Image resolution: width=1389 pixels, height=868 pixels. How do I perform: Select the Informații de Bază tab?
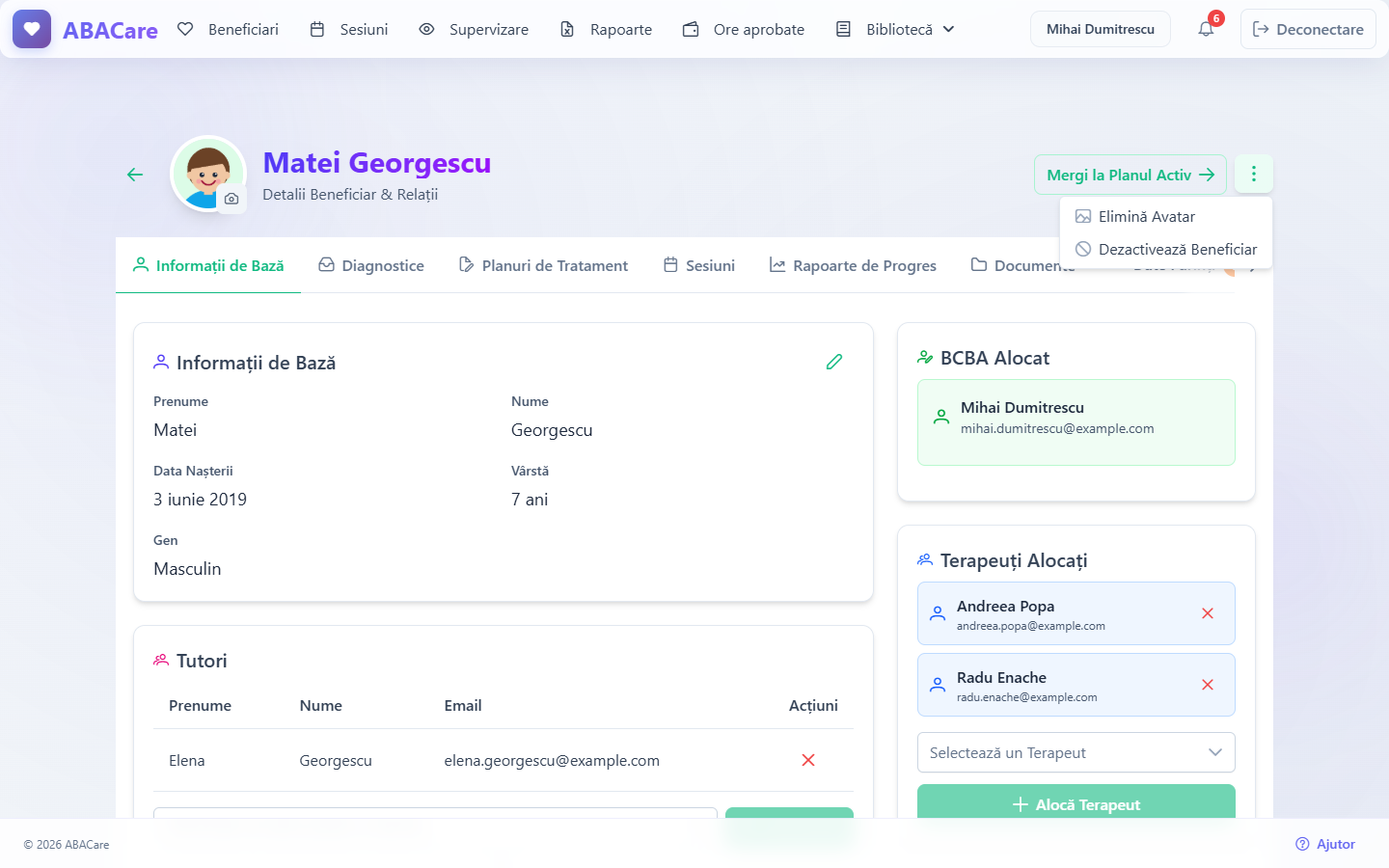tap(208, 265)
